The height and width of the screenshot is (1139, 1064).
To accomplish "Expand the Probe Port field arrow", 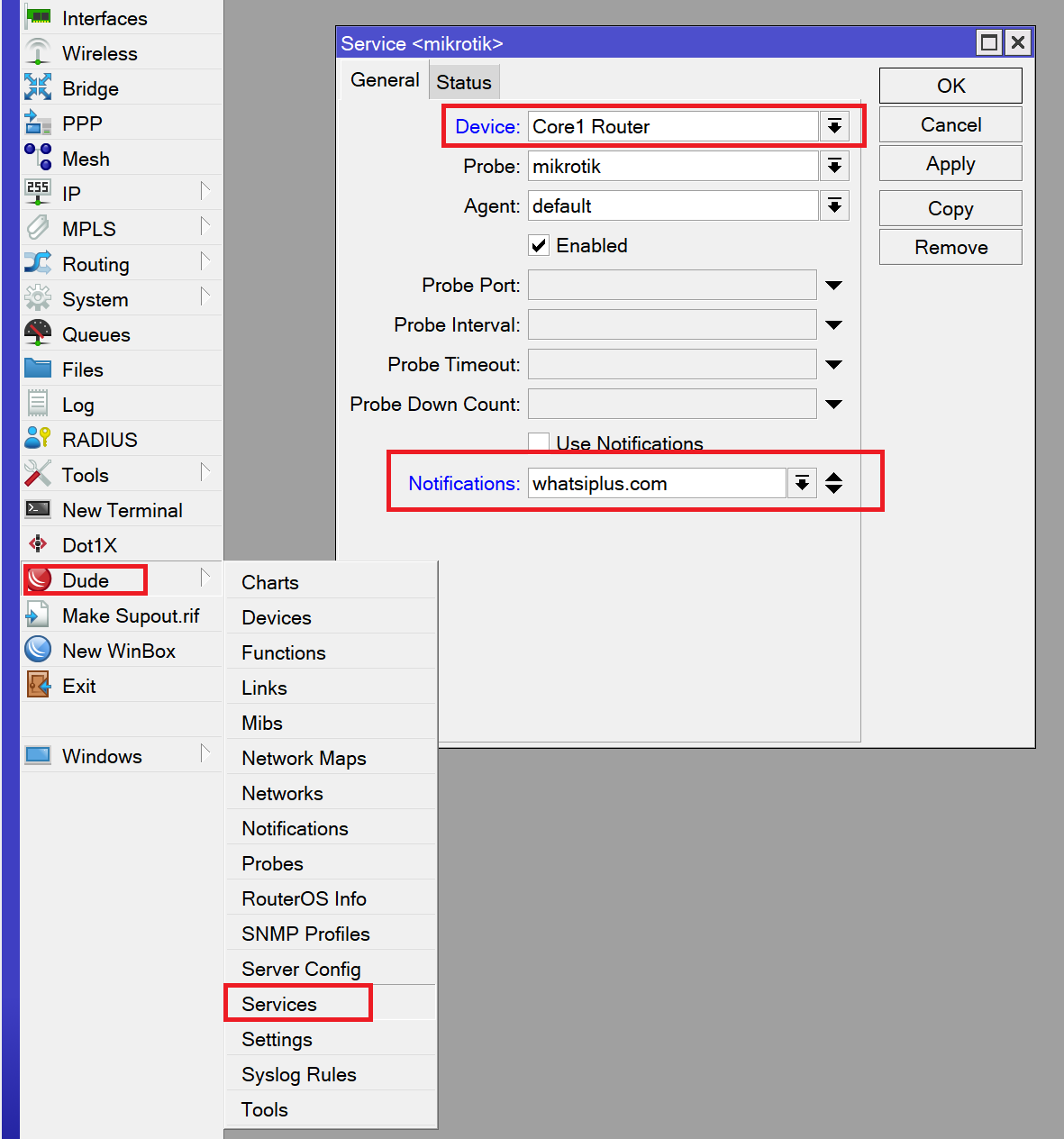I will pos(834,286).
